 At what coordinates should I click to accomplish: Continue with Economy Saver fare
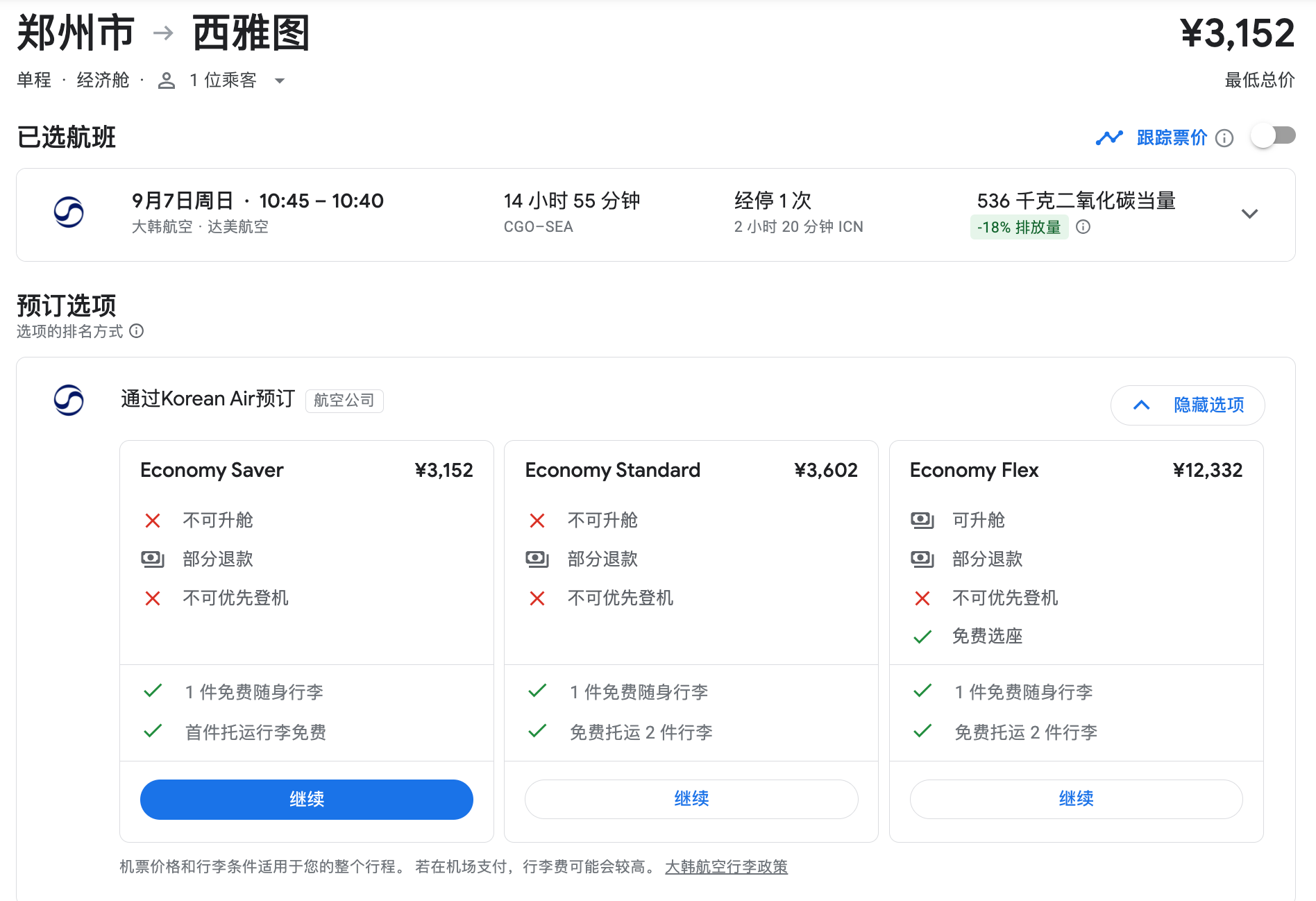pyautogui.click(x=306, y=799)
